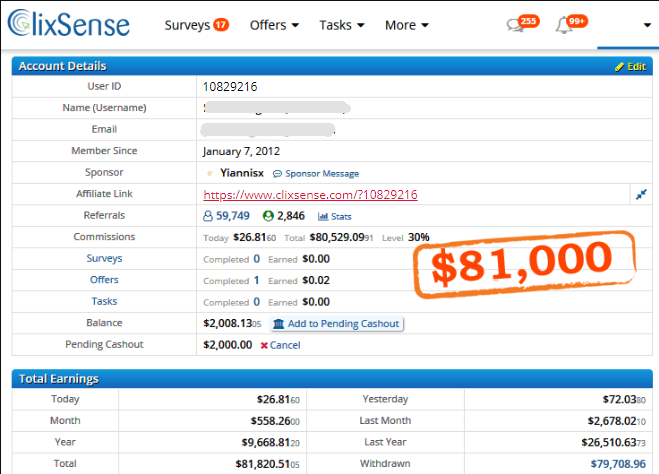Screen dimensions: 659x474
Task: Click the Total Earnings panel header
Action: [332, 379]
